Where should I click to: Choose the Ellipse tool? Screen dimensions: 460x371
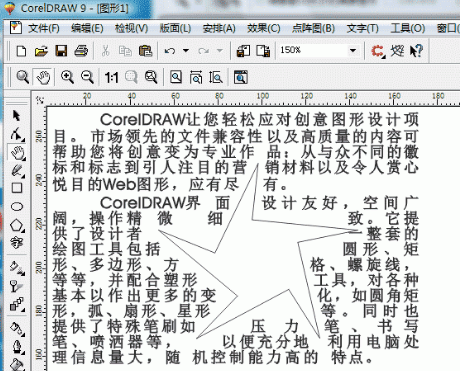[x=17, y=207]
